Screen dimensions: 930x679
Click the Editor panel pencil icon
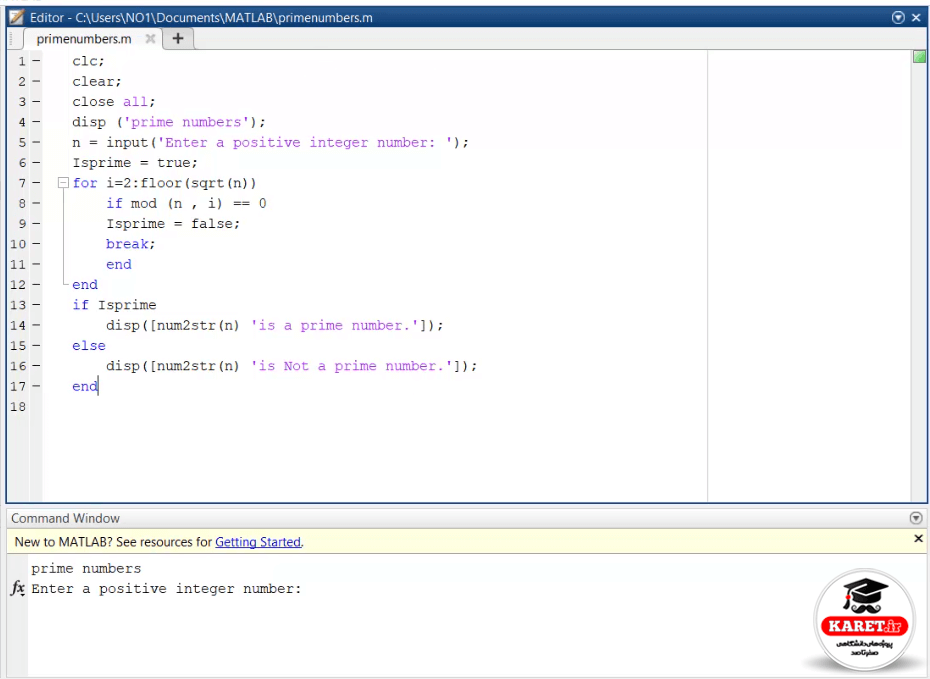click(x=16, y=17)
